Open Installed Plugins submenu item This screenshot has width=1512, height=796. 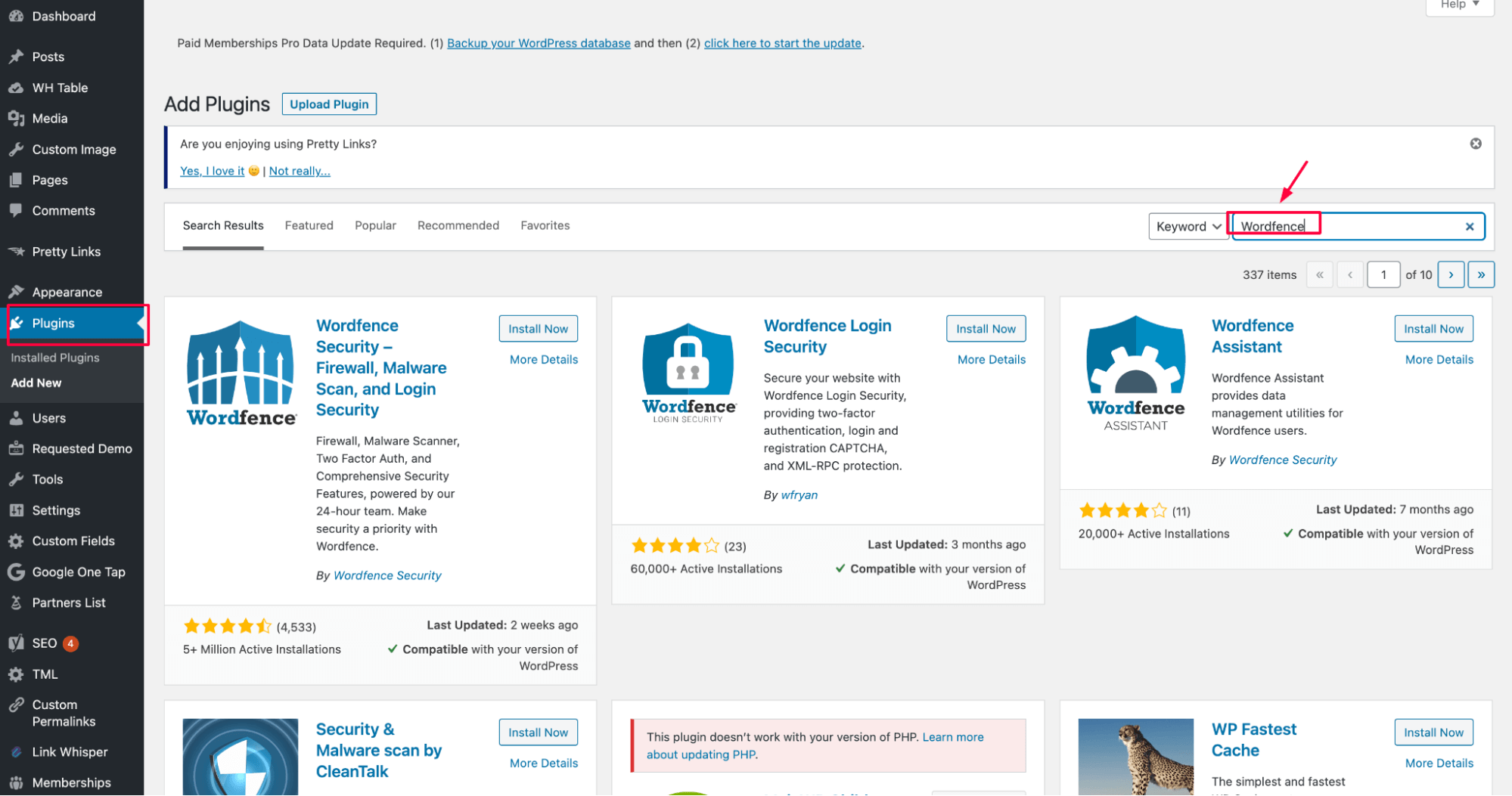point(55,358)
